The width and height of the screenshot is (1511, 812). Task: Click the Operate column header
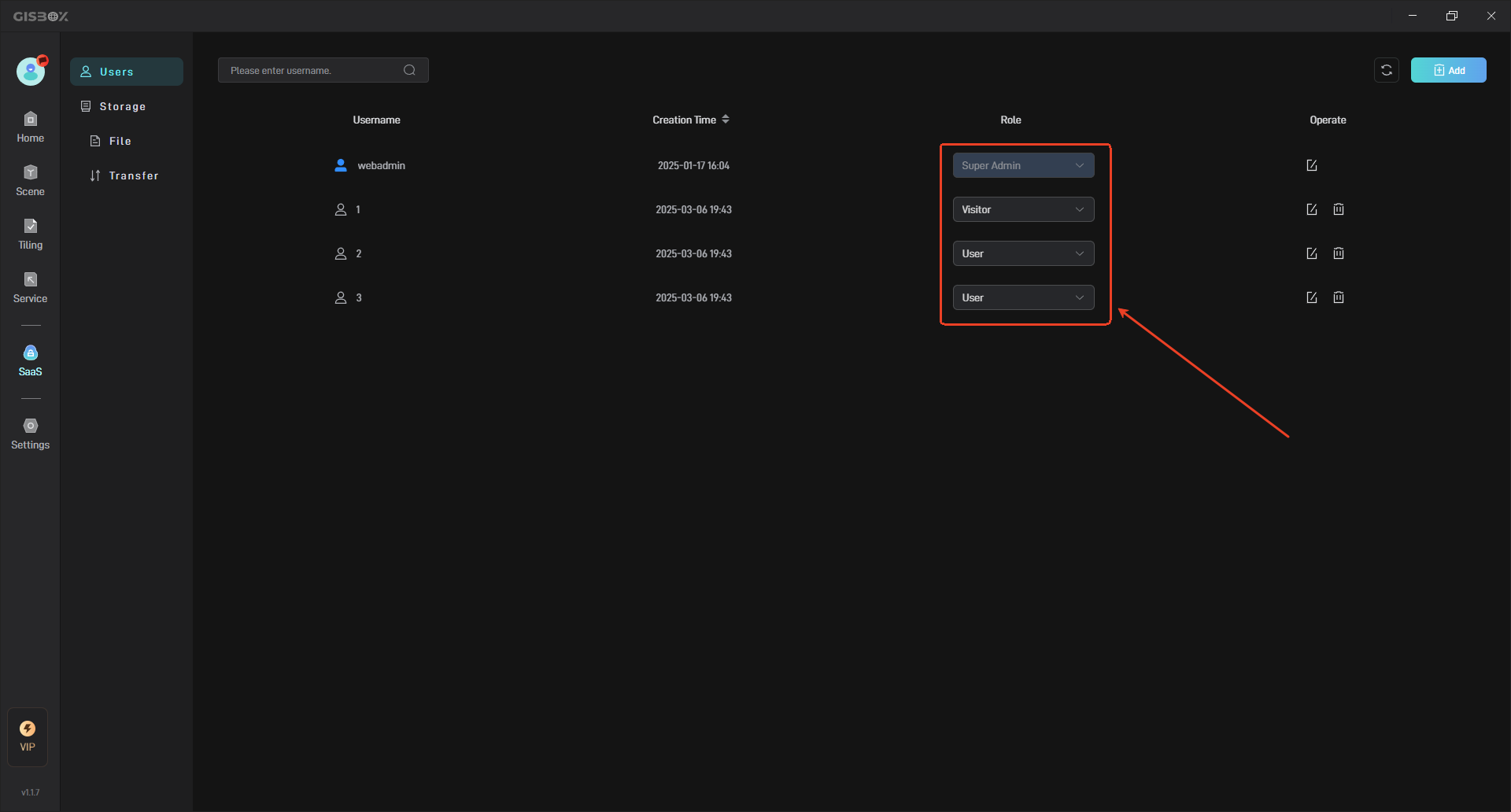click(x=1328, y=120)
